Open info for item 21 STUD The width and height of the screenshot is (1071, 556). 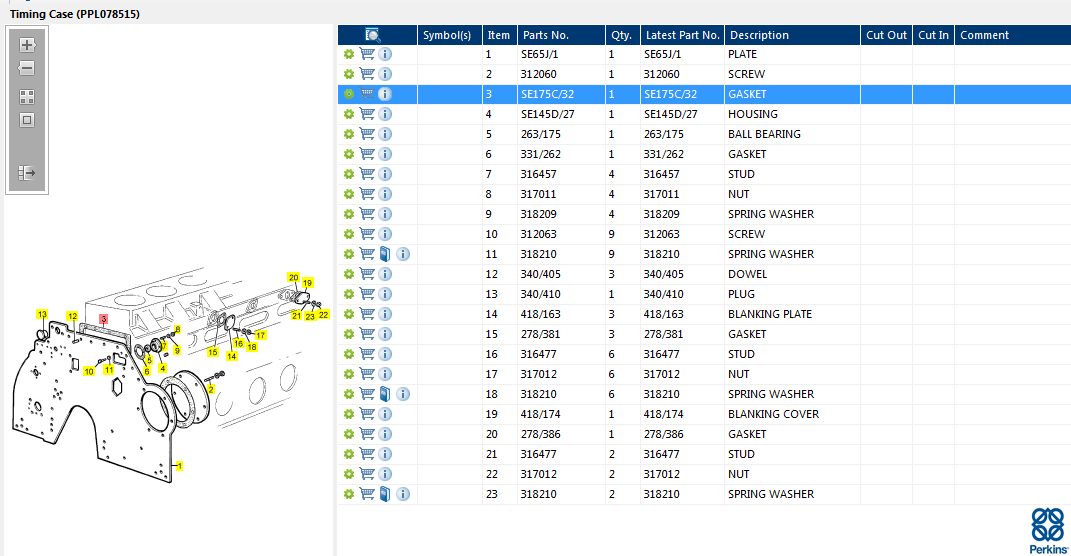pyautogui.click(x=385, y=454)
